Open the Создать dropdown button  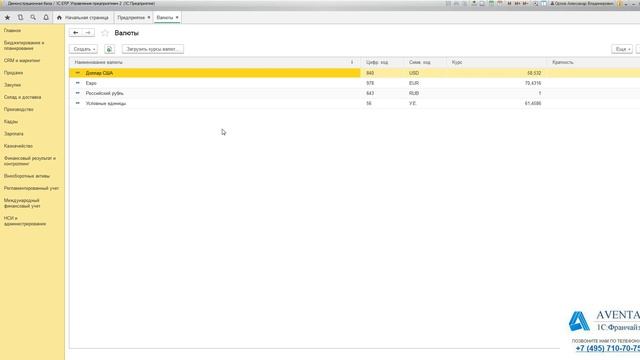[x=83, y=49]
